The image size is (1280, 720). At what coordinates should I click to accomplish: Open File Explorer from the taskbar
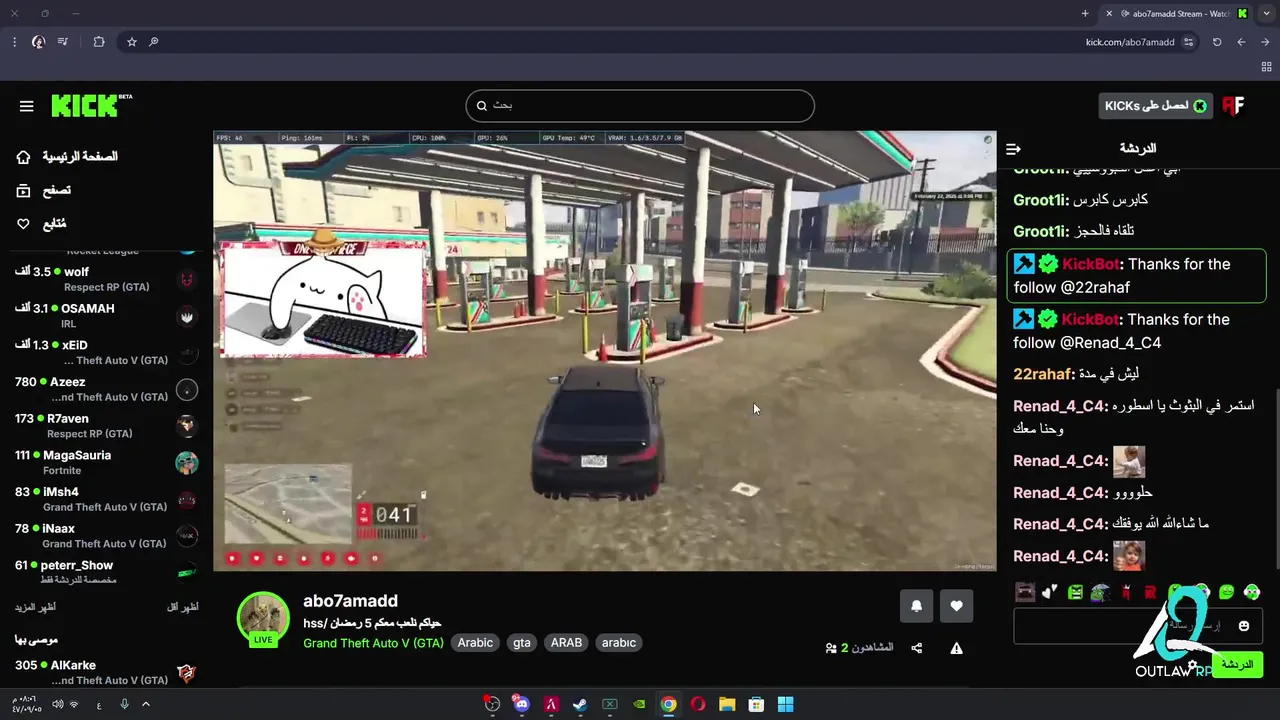[x=727, y=704]
